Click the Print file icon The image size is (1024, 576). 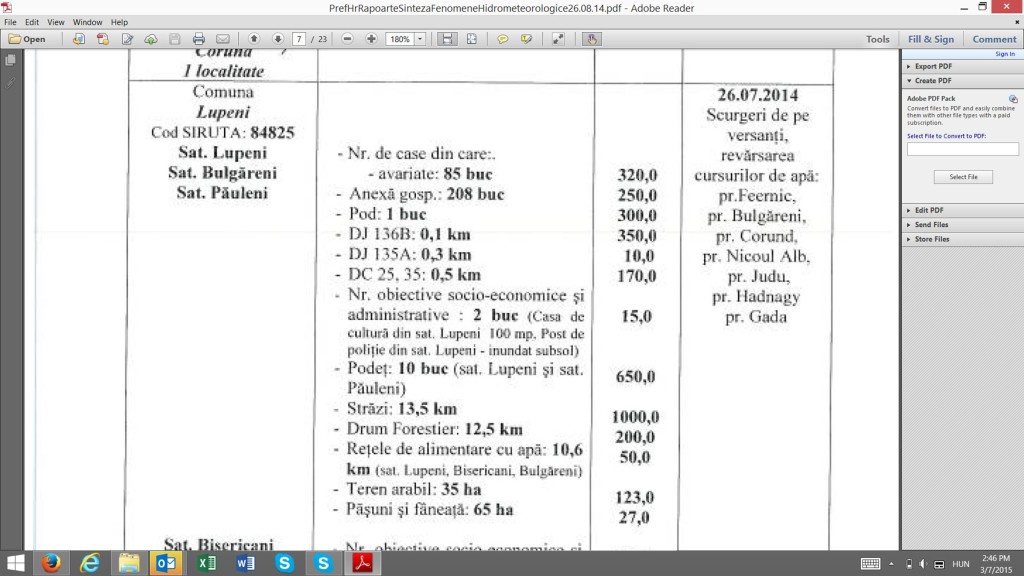tap(198, 39)
